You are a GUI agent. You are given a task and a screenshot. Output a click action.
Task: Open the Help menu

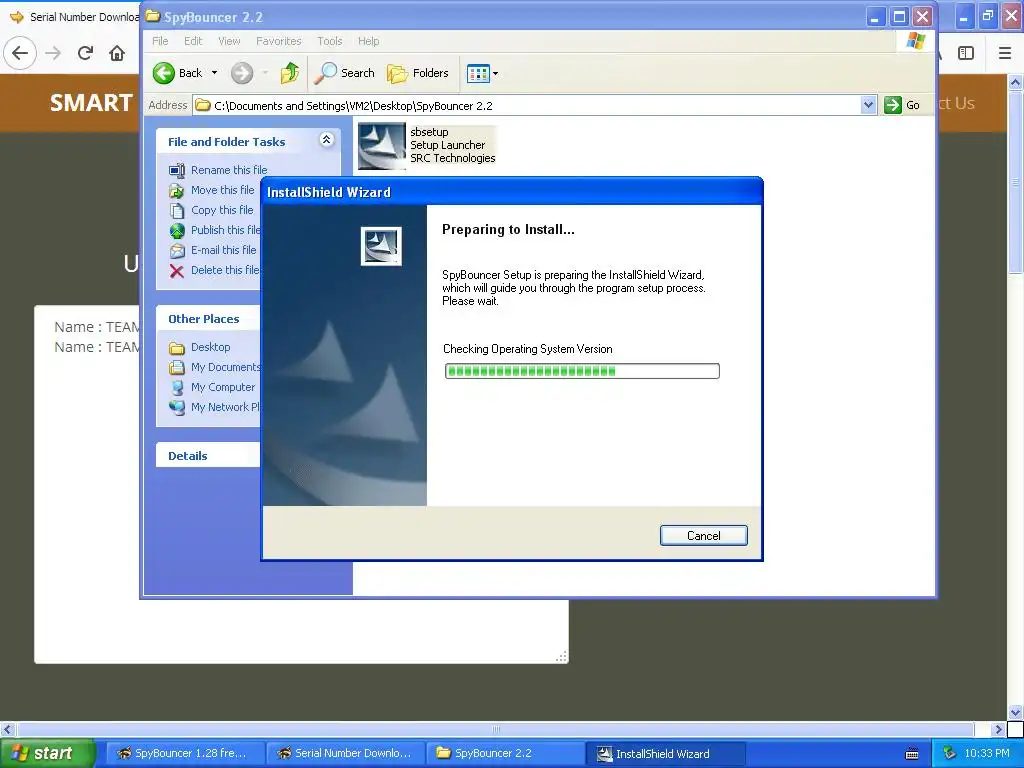[368, 41]
